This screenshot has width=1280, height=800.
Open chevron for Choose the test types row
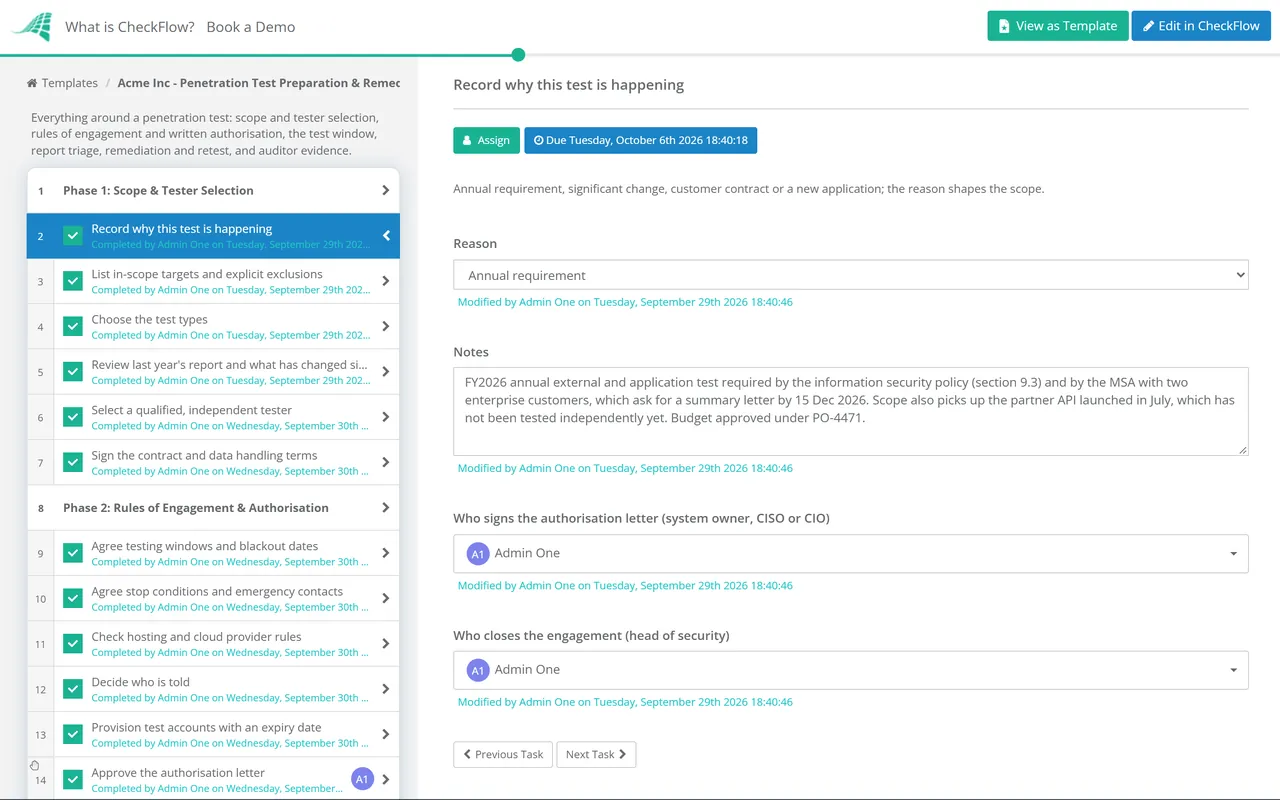pyautogui.click(x=386, y=326)
